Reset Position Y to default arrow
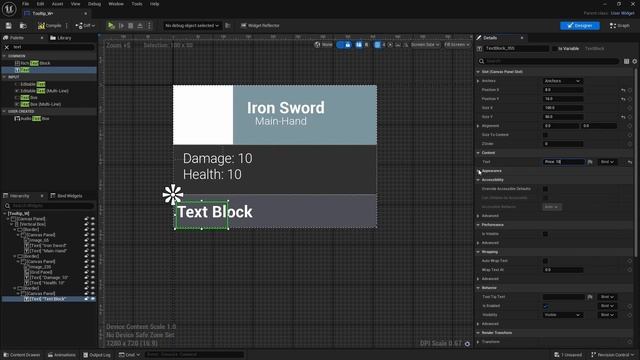Viewport: 640px width, 360px height. tap(623, 99)
